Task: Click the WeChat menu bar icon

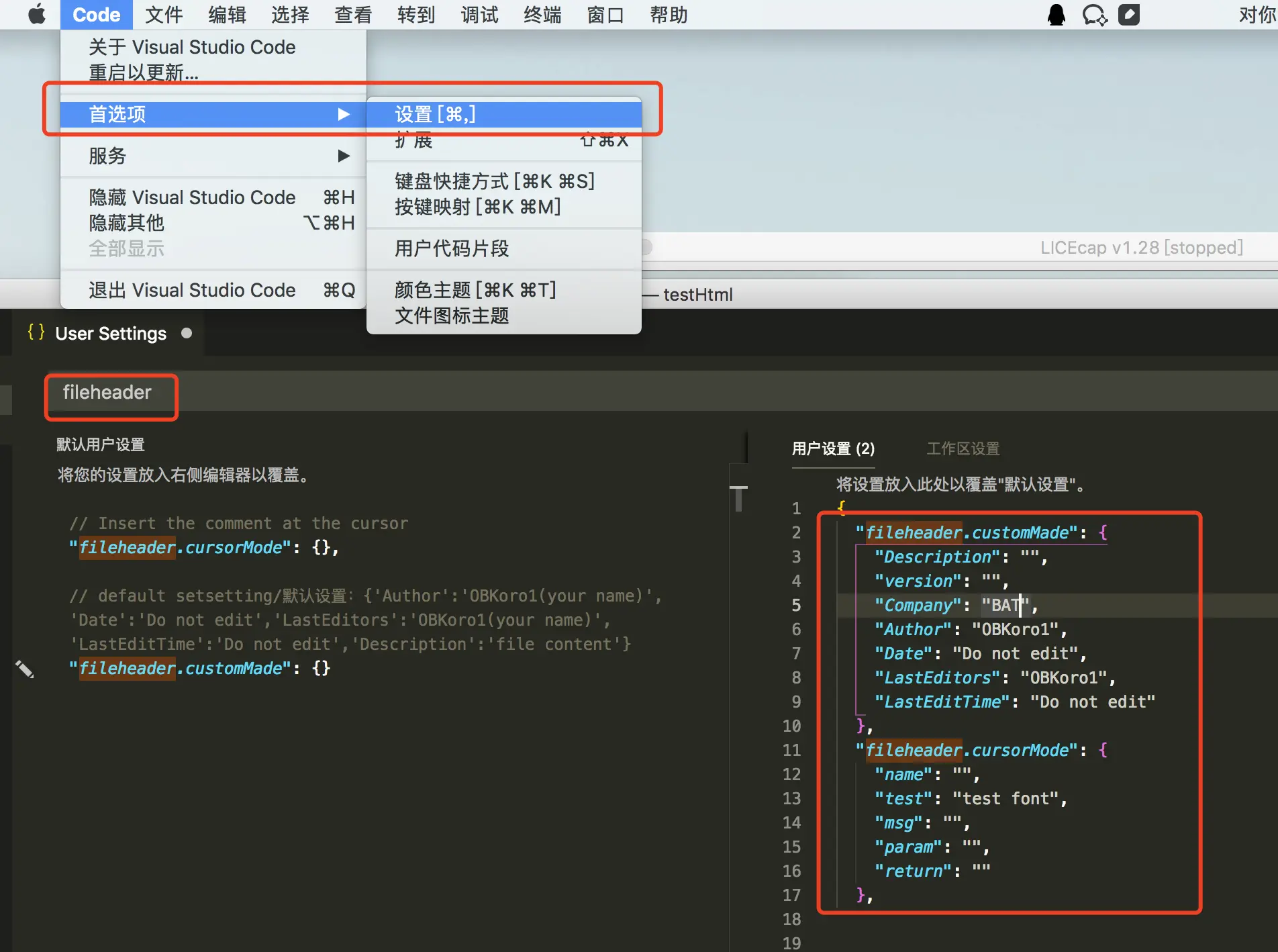Action: pyautogui.click(x=1095, y=15)
